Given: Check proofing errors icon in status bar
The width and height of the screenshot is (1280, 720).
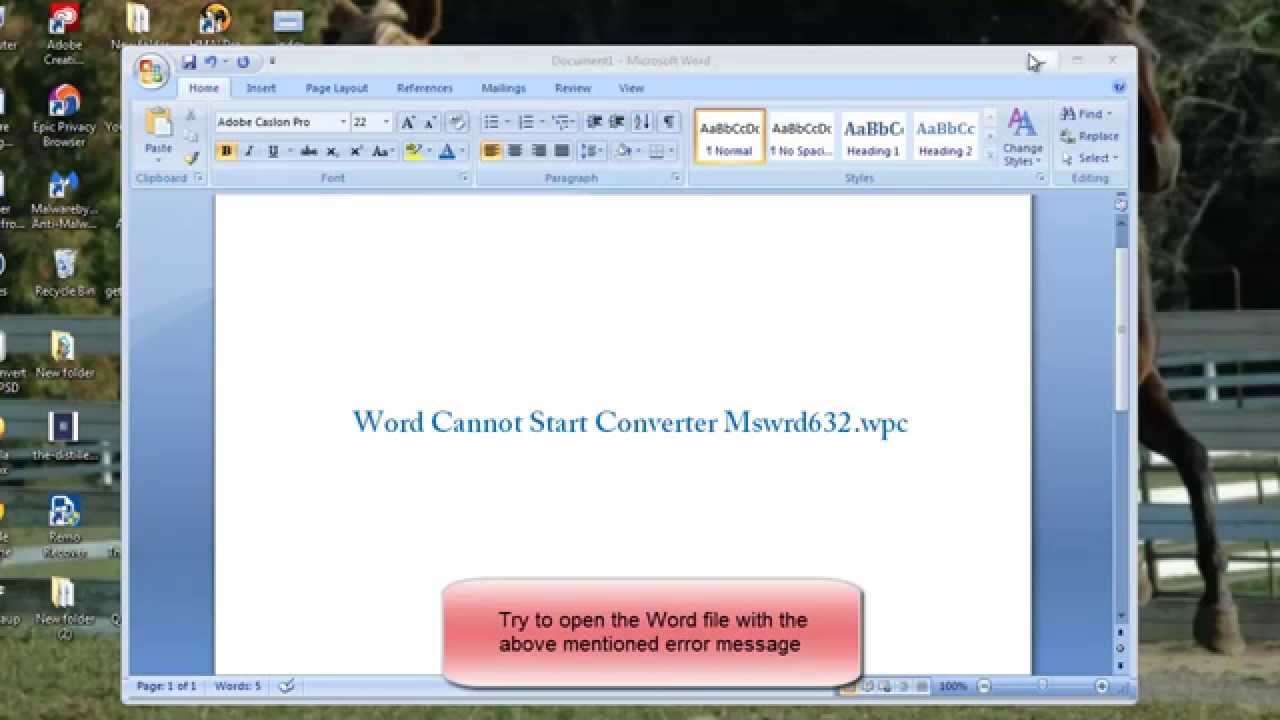Looking at the screenshot, I should pyautogui.click(x=287, y=686).
